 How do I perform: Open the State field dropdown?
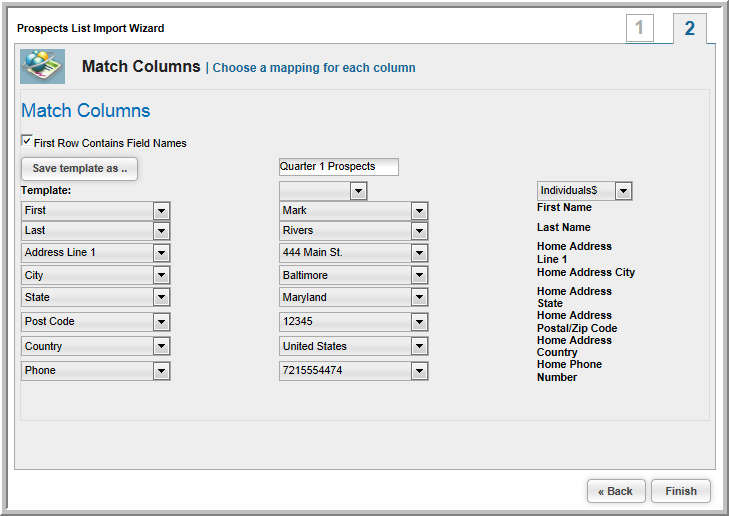(96, 297)
